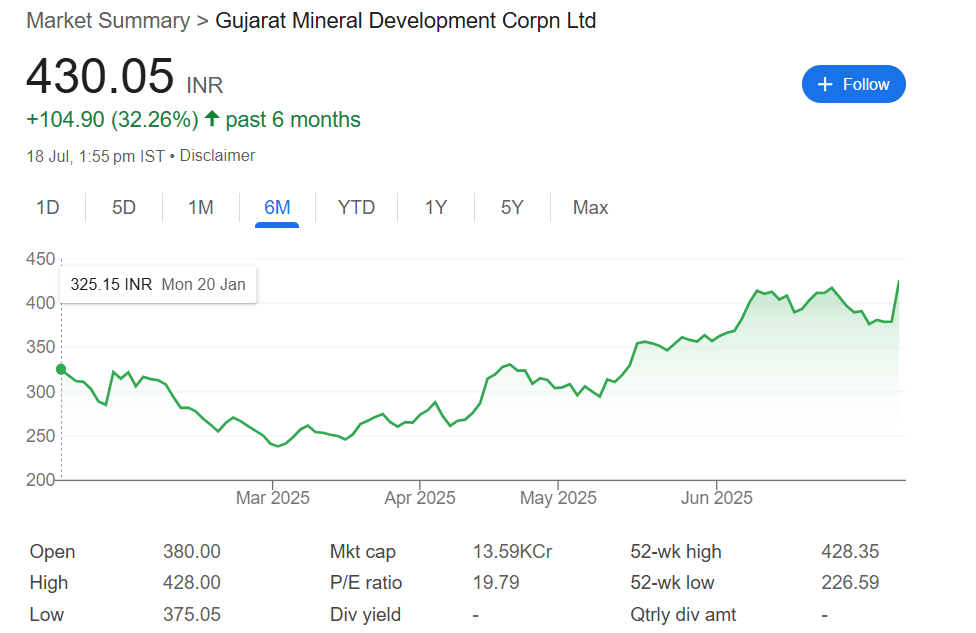This screenshot has height=633, width=976.
Task: Click the Mar 2025 axis label
Action: coord(273,498)
